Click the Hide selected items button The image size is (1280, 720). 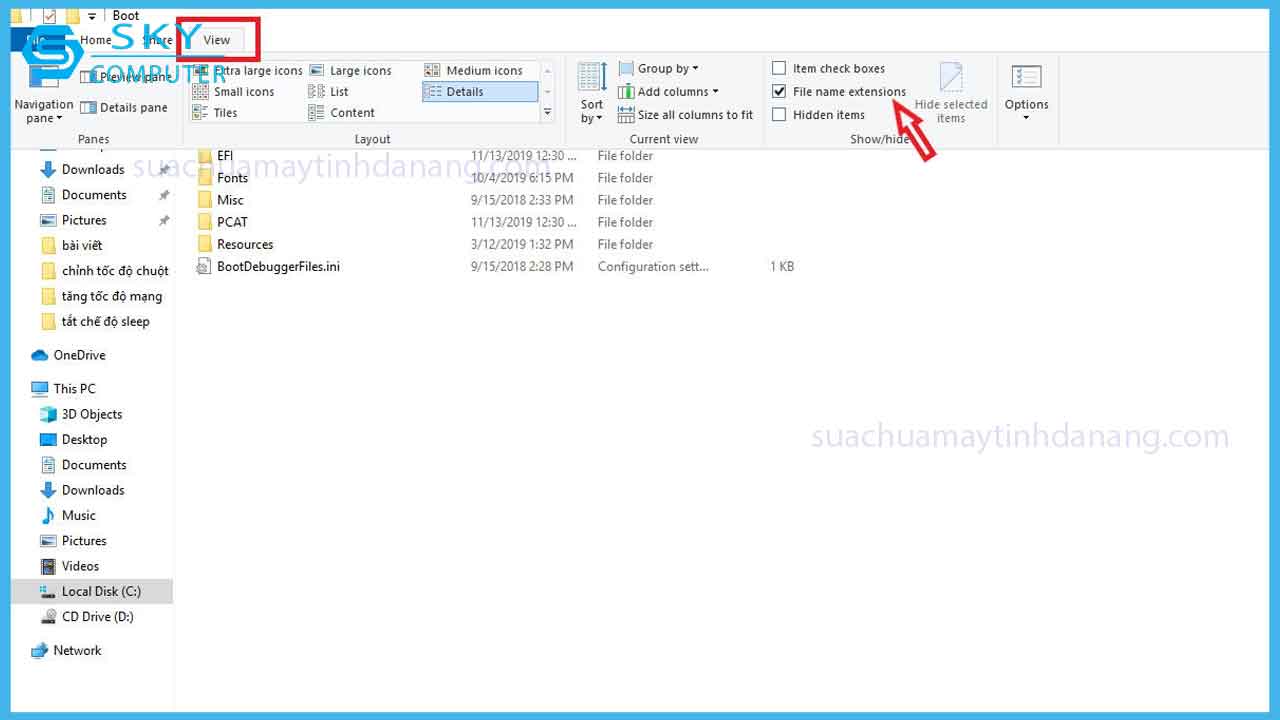pyautogui.click(x=950, y=92)
